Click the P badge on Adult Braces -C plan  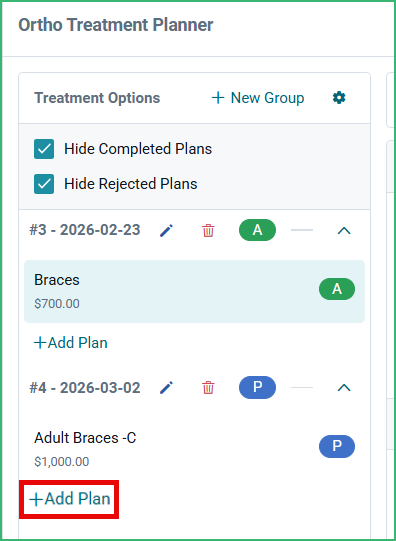point(337,446)
